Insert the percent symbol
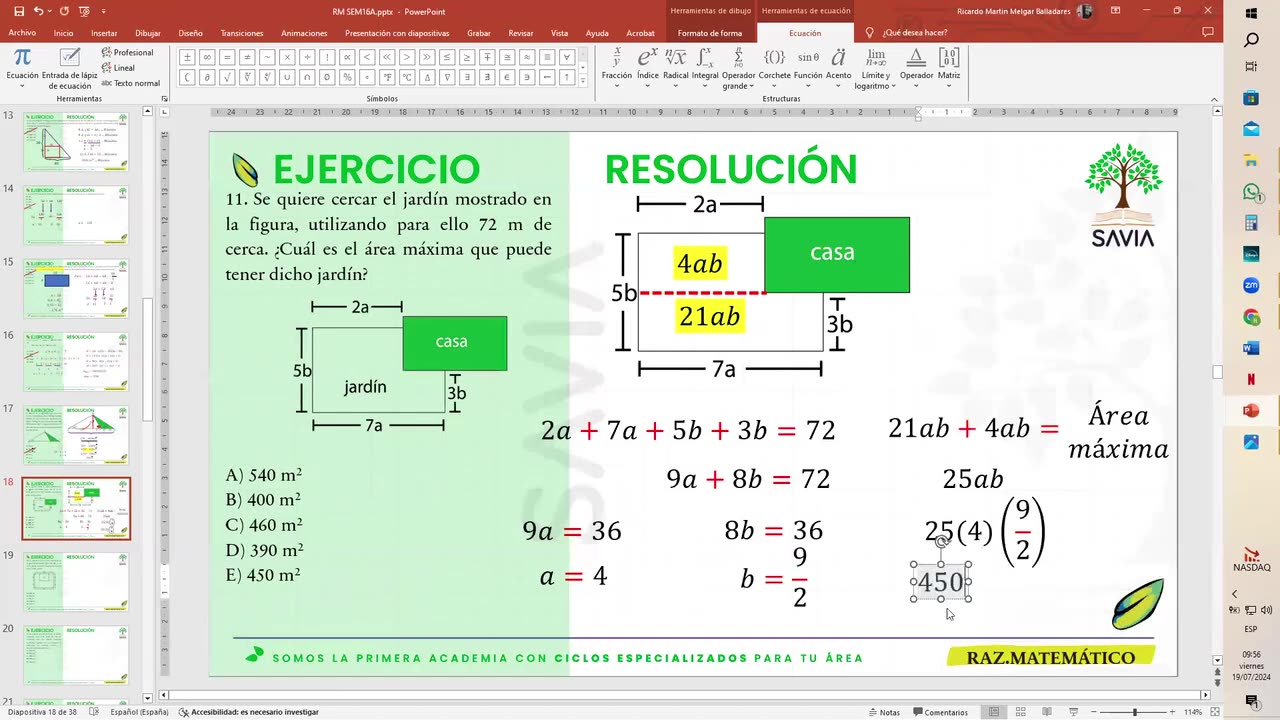 click(x=347, y=77)
